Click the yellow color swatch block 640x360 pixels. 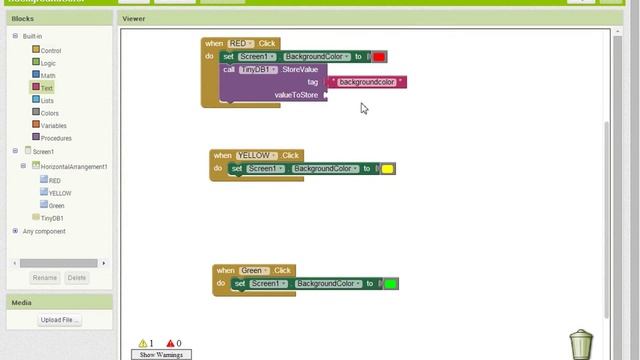click(387, 169)
